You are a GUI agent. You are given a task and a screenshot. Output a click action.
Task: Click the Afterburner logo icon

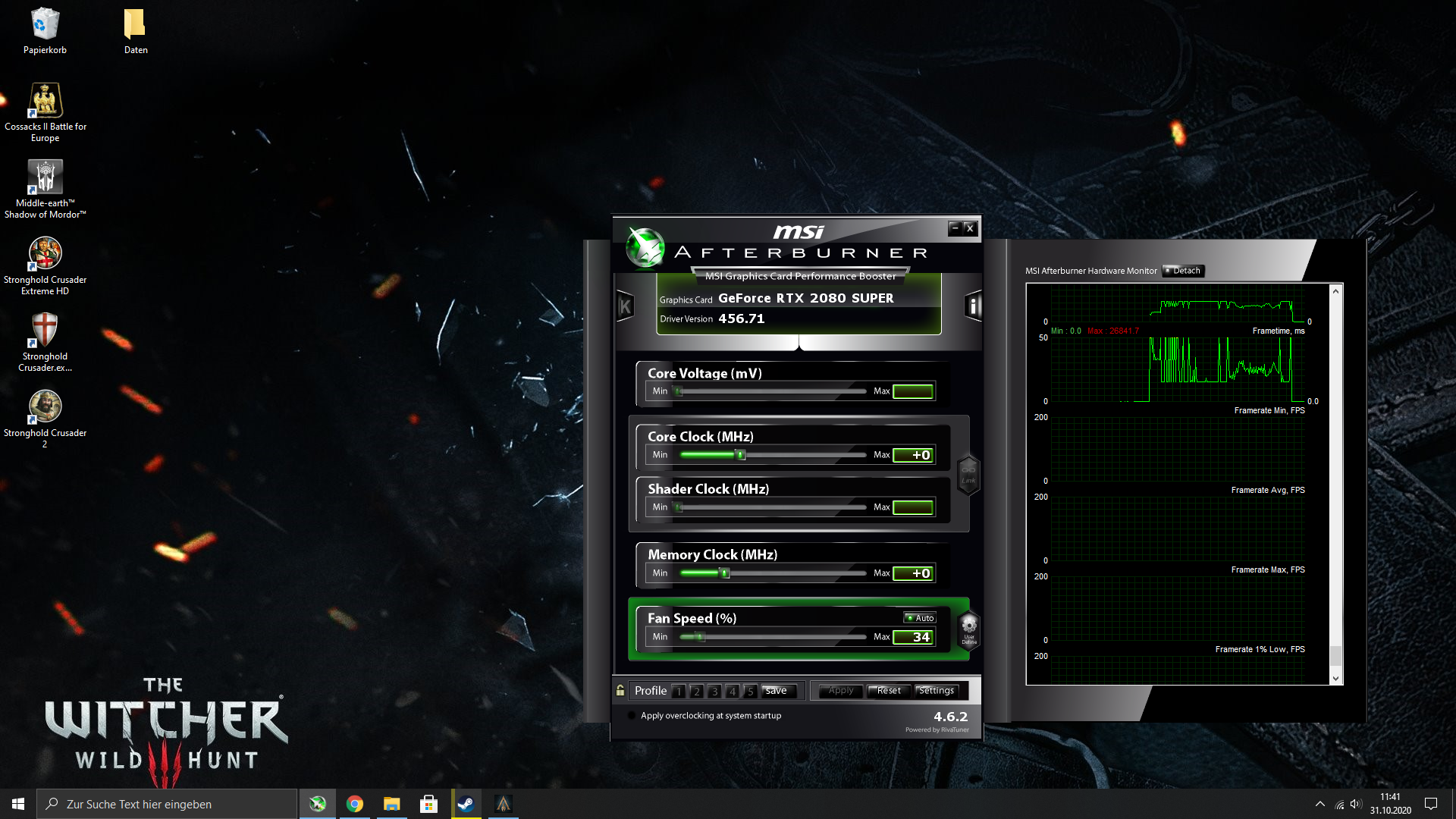coord(645,247)
